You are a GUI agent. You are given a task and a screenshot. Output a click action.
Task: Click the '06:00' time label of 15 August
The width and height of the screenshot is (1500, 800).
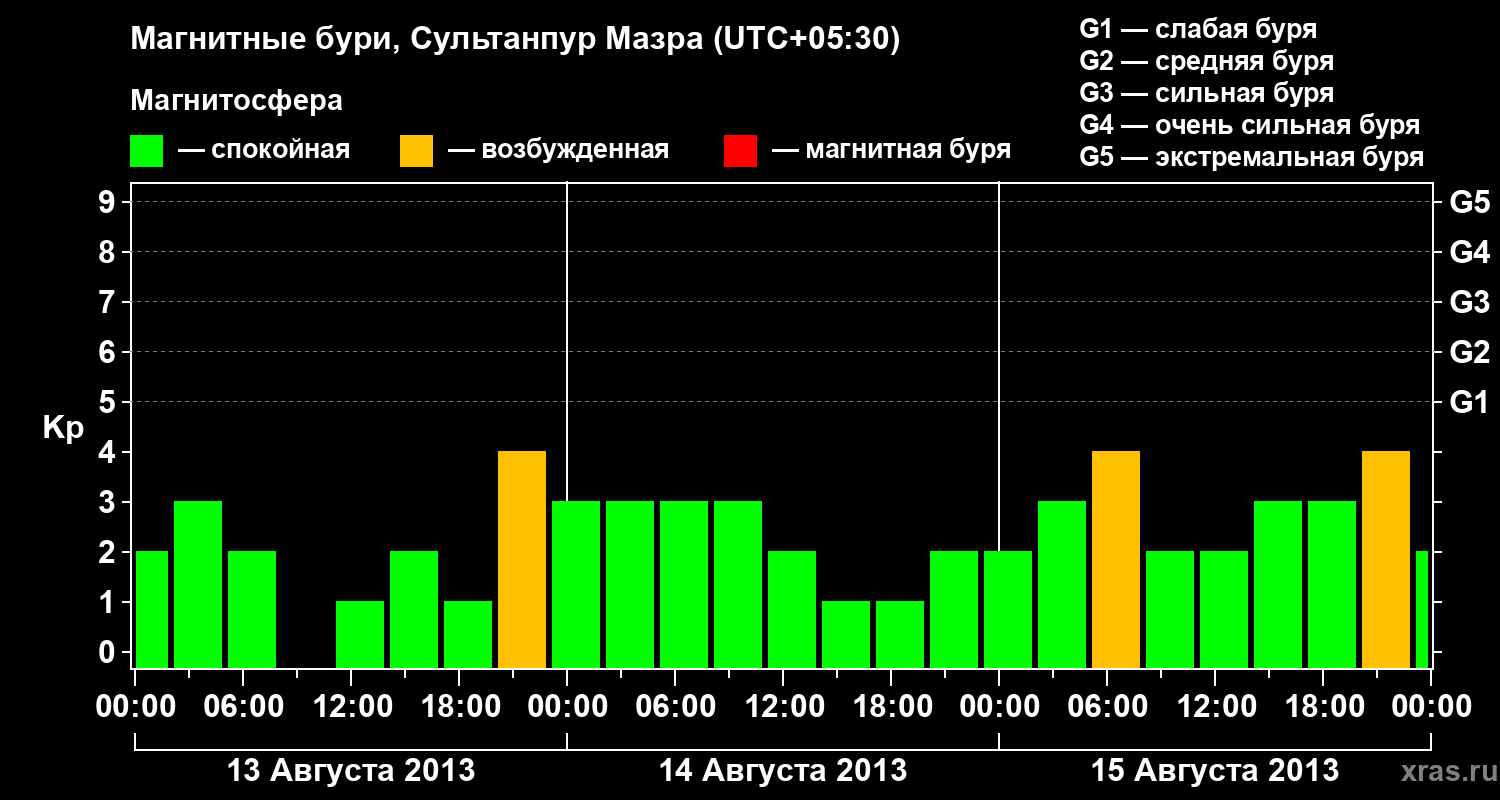click(x=1108, y=707)
